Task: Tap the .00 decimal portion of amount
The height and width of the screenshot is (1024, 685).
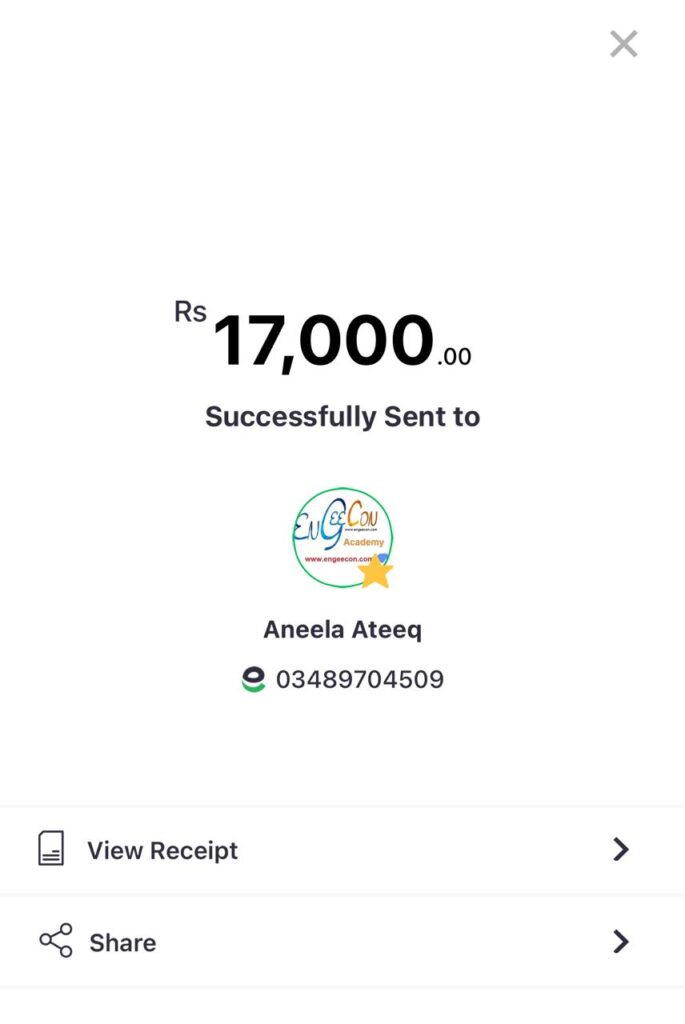Action: tap(454, 357)
